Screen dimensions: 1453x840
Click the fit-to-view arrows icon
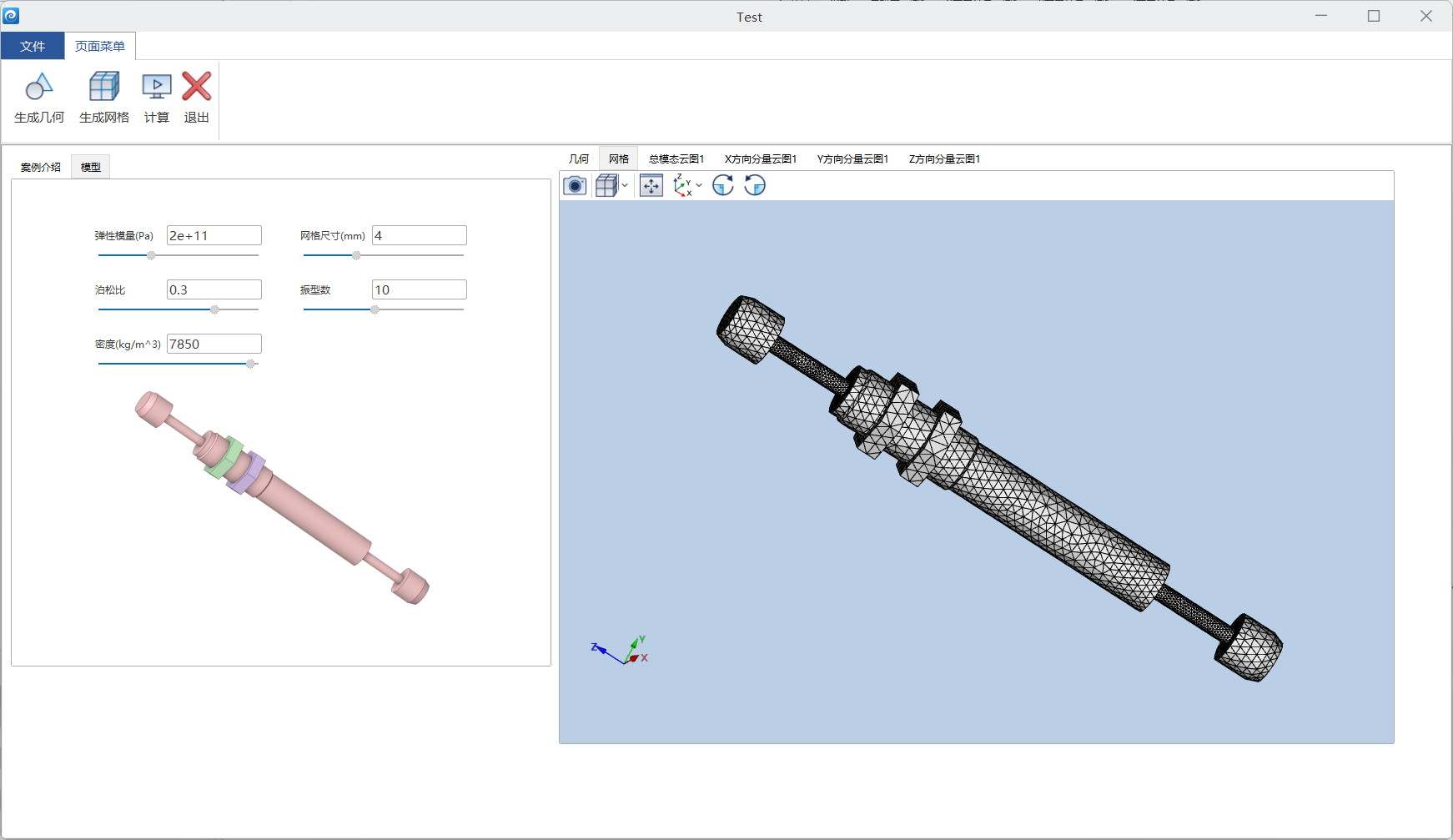pos(651,185)
